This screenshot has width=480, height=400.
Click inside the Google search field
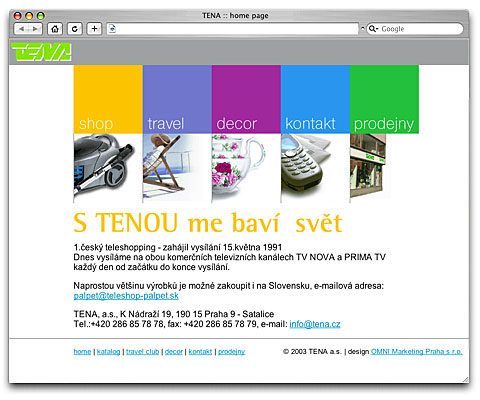tap(420, 29)
